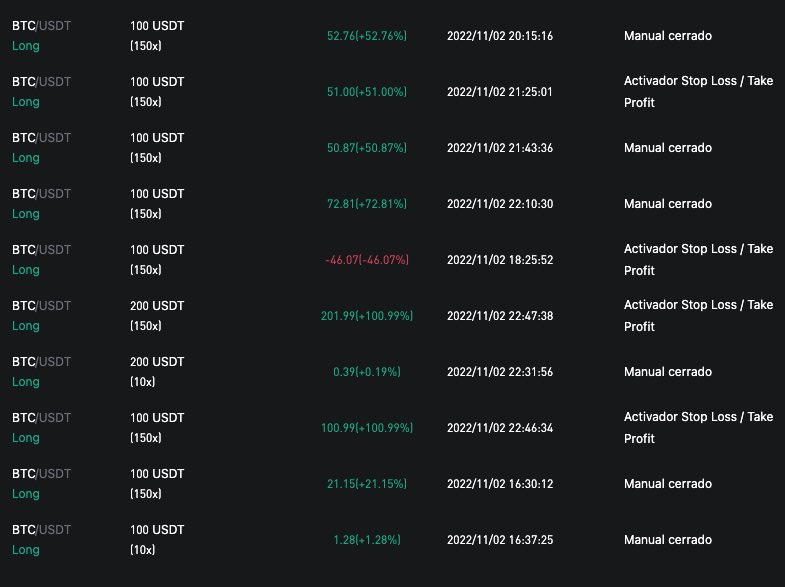This screenshot has width=785, height=587.
Task: Select the timestamp 2022/11/02 22:46:34
Action: click(x=500, y=428)
